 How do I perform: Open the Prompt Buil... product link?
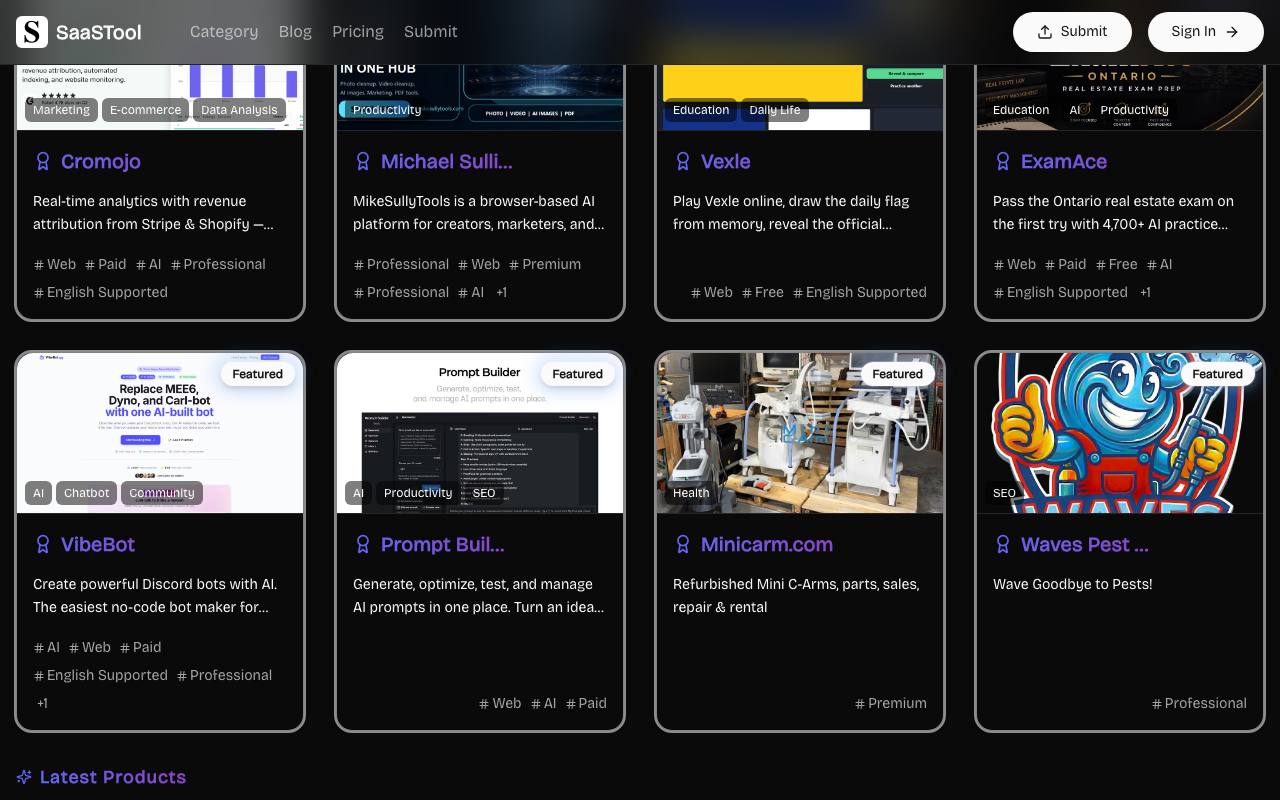(442, 544)
